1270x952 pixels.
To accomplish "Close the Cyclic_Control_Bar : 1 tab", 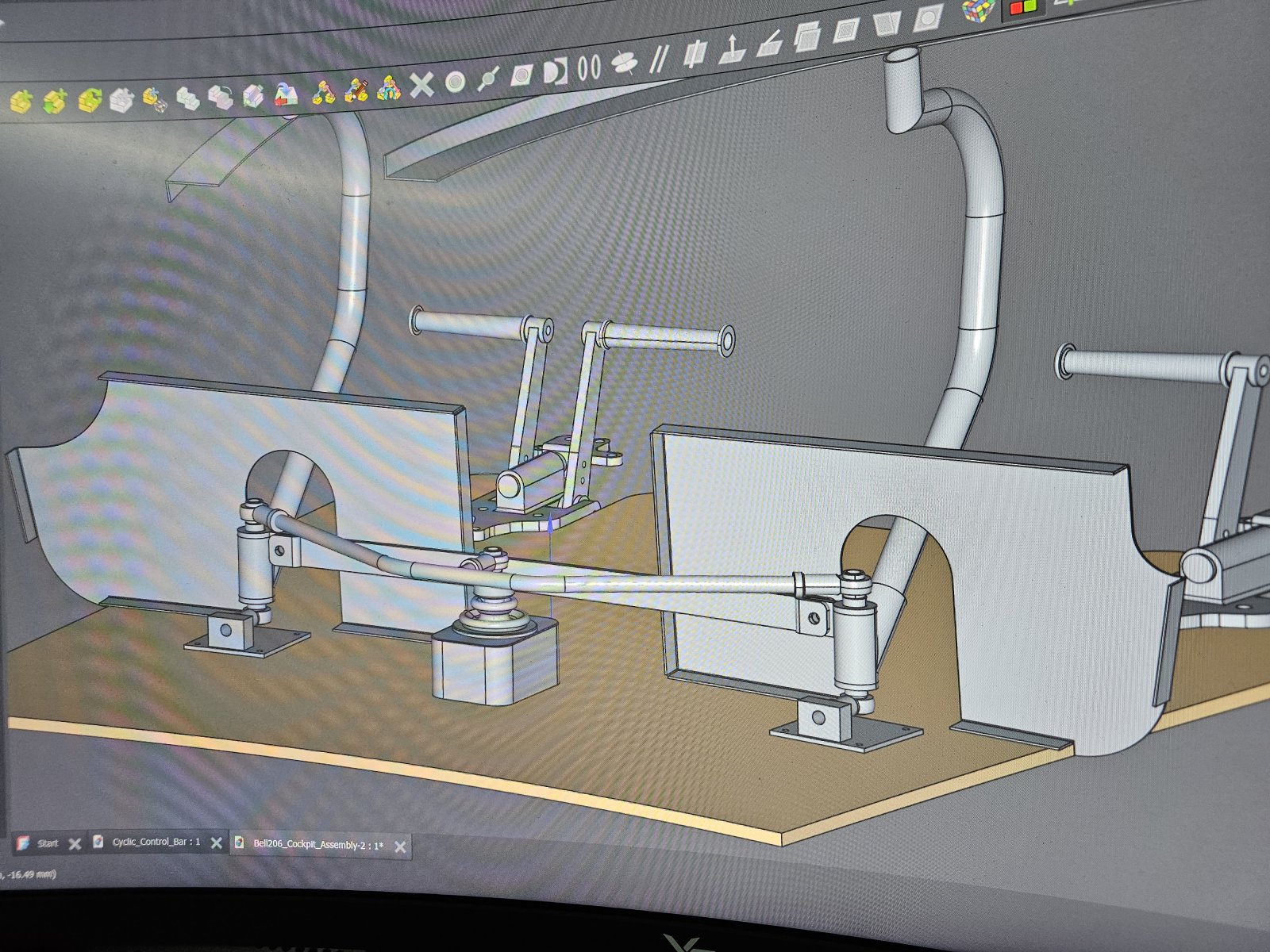I will [x=216, y=843].
